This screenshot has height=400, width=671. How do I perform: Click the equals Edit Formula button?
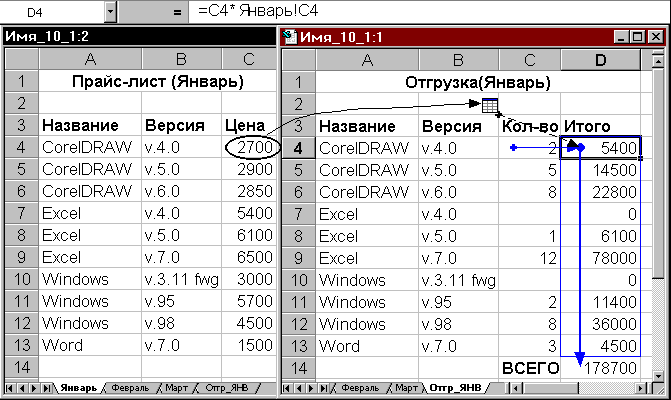(x=177, y=12)
